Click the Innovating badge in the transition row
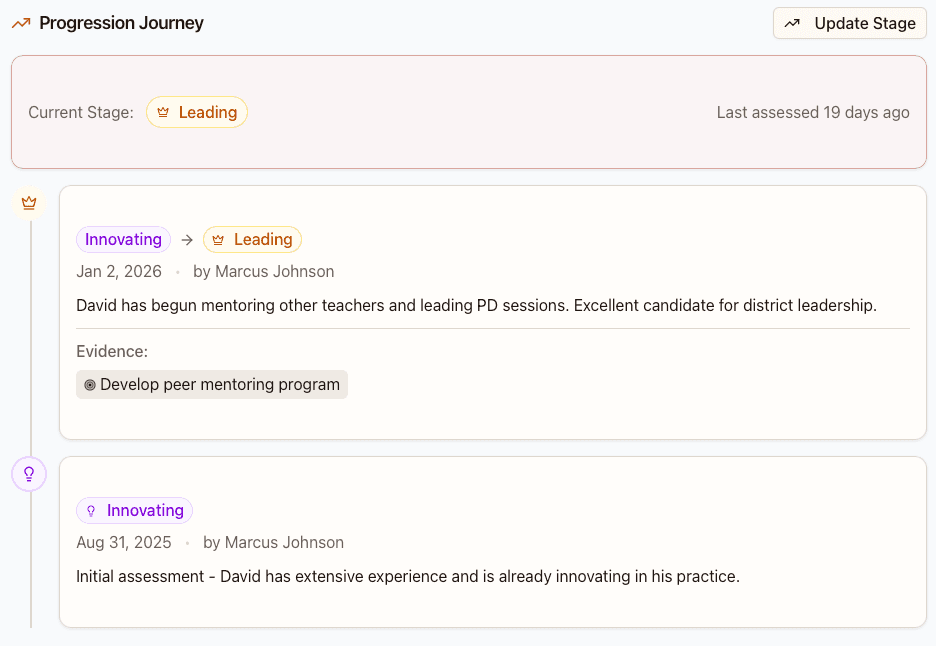This screenshot has width=936, height=646. coord(123,239)
